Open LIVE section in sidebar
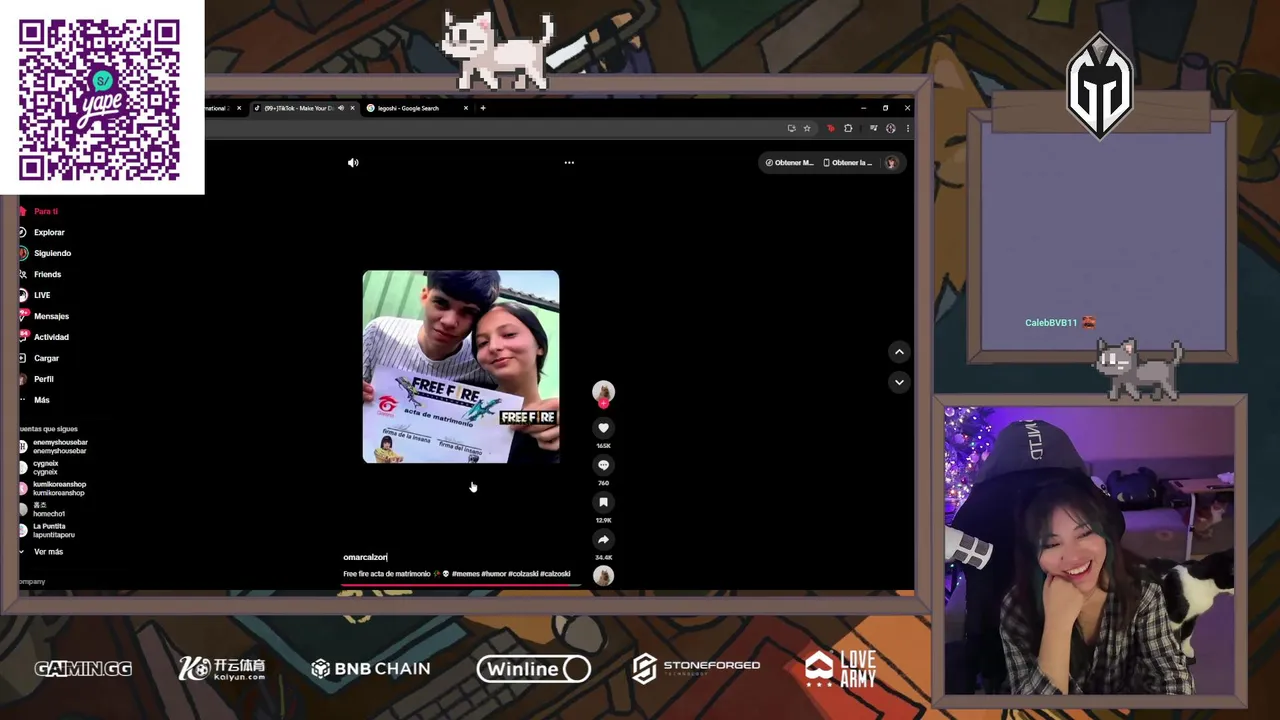Image resolution: width=1280 pixels, height=720 pixels. (x=41, y=295)
